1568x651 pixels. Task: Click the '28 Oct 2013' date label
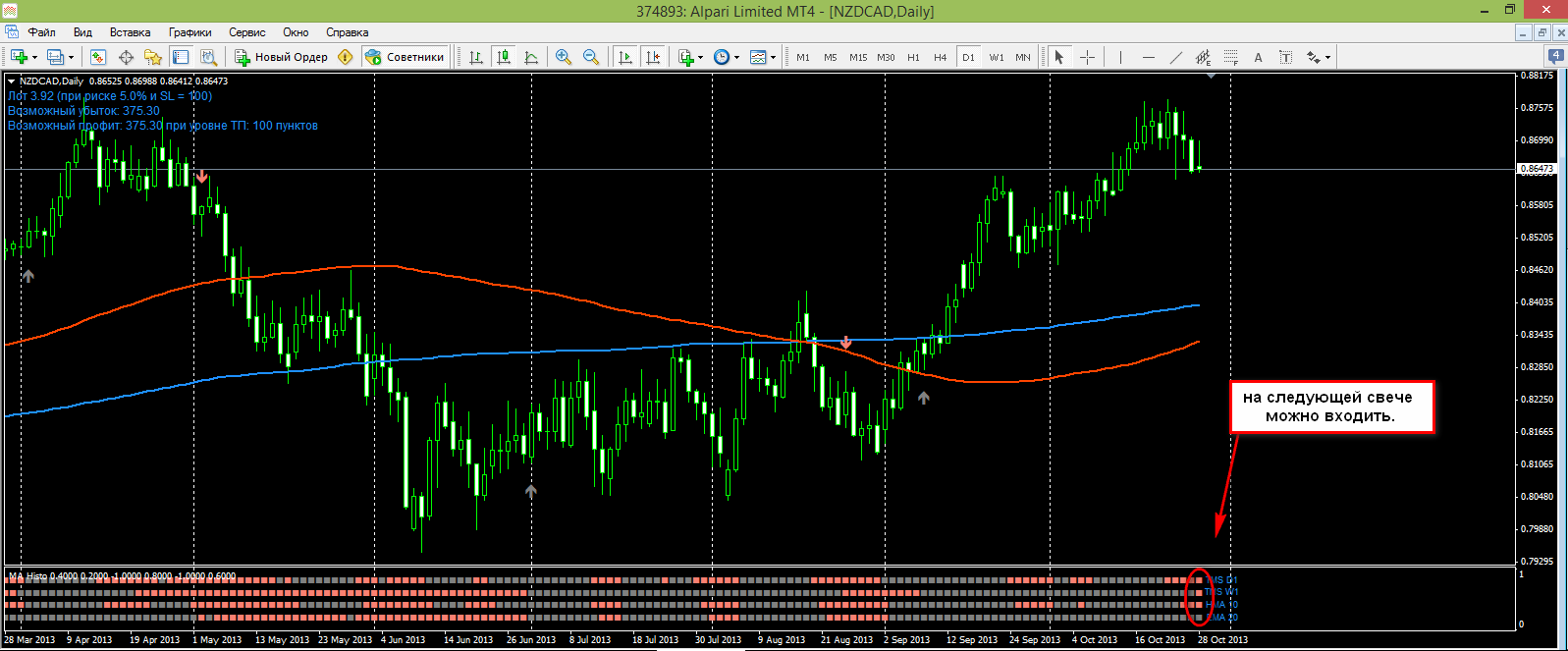1222,639
